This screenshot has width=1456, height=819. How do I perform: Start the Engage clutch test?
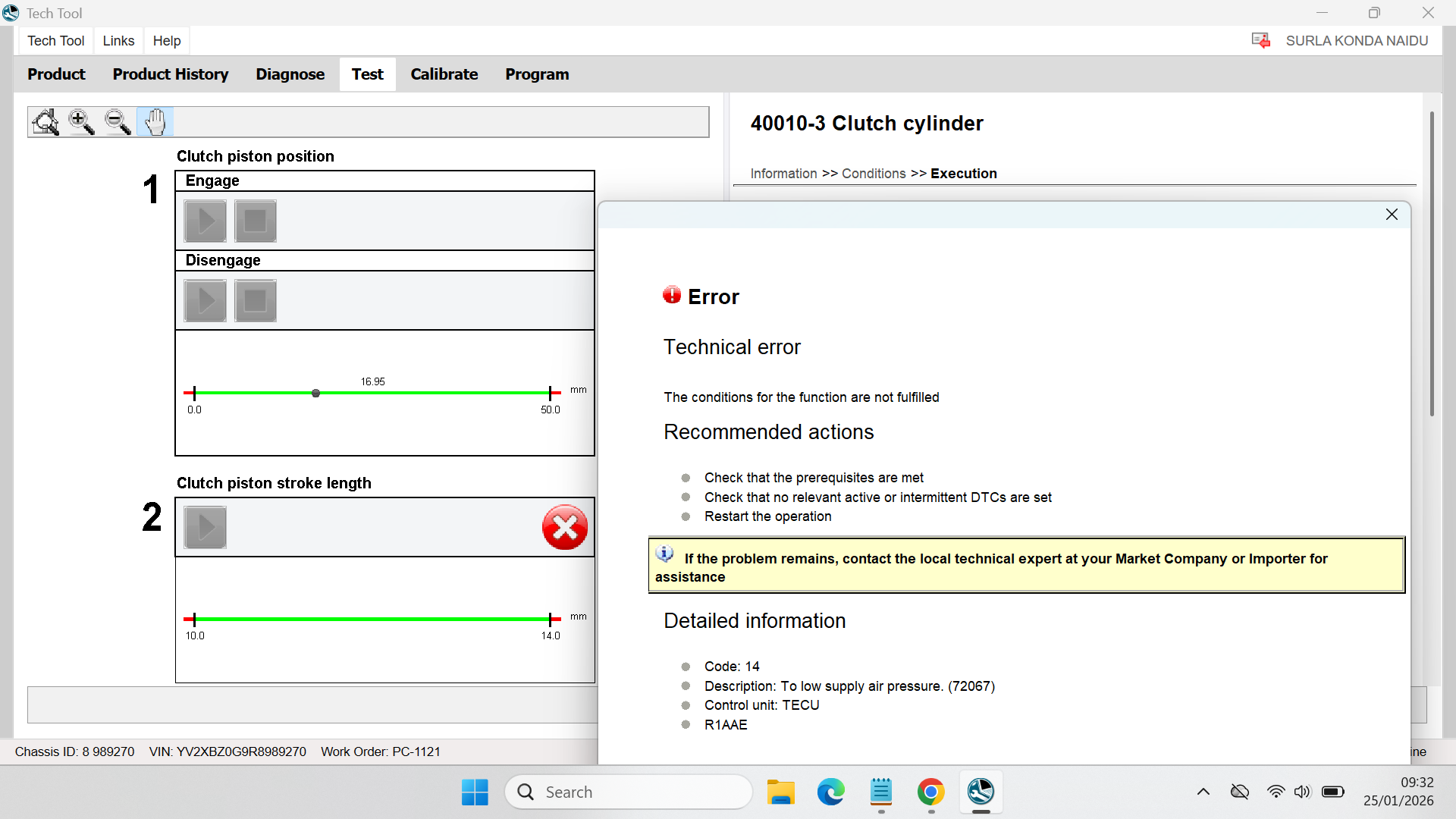tap(206, 221)
